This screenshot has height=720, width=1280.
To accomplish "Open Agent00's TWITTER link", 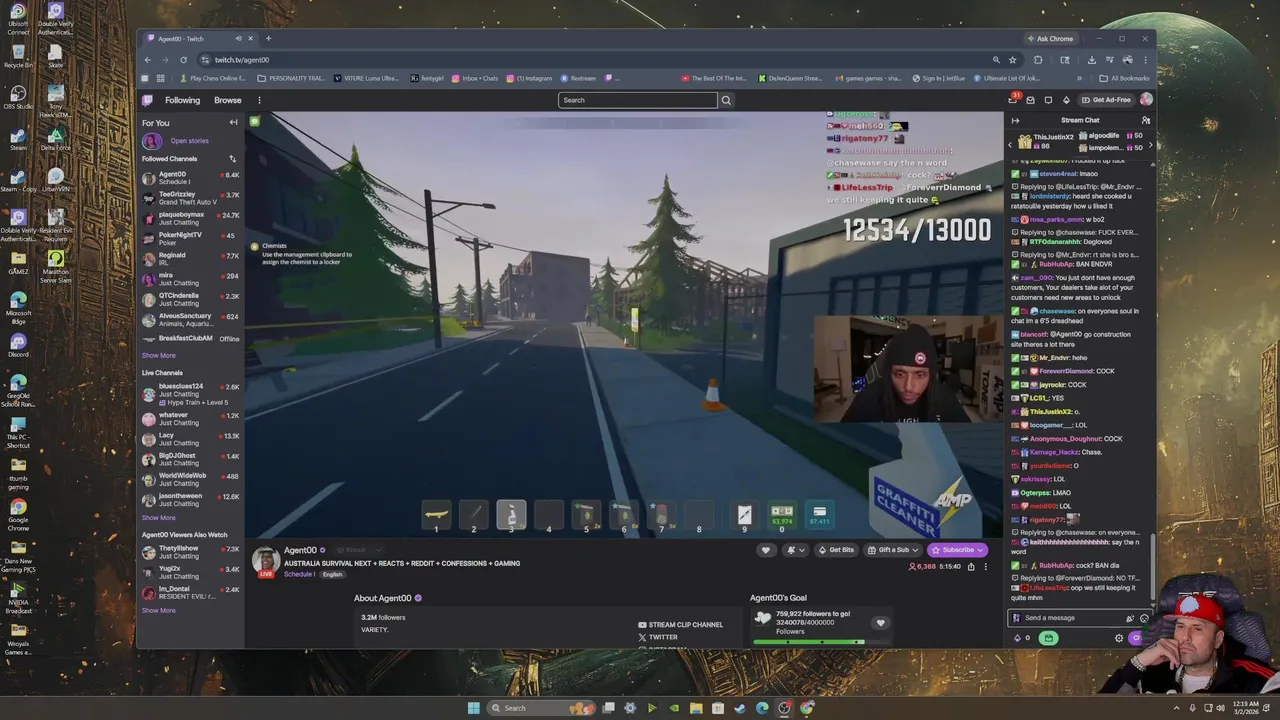I will click(x=658, y=637).
